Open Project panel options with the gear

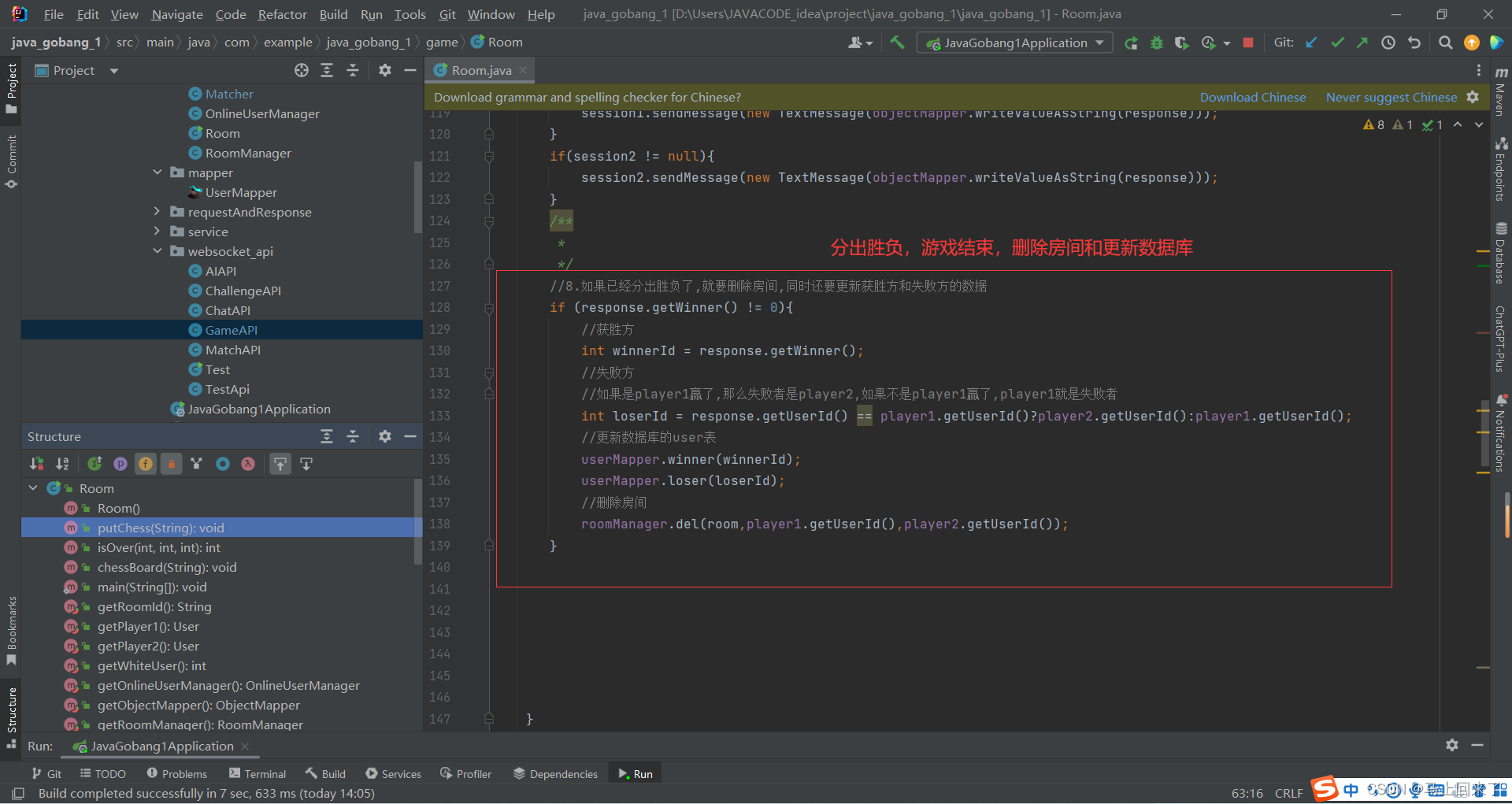tap(384, 70)
